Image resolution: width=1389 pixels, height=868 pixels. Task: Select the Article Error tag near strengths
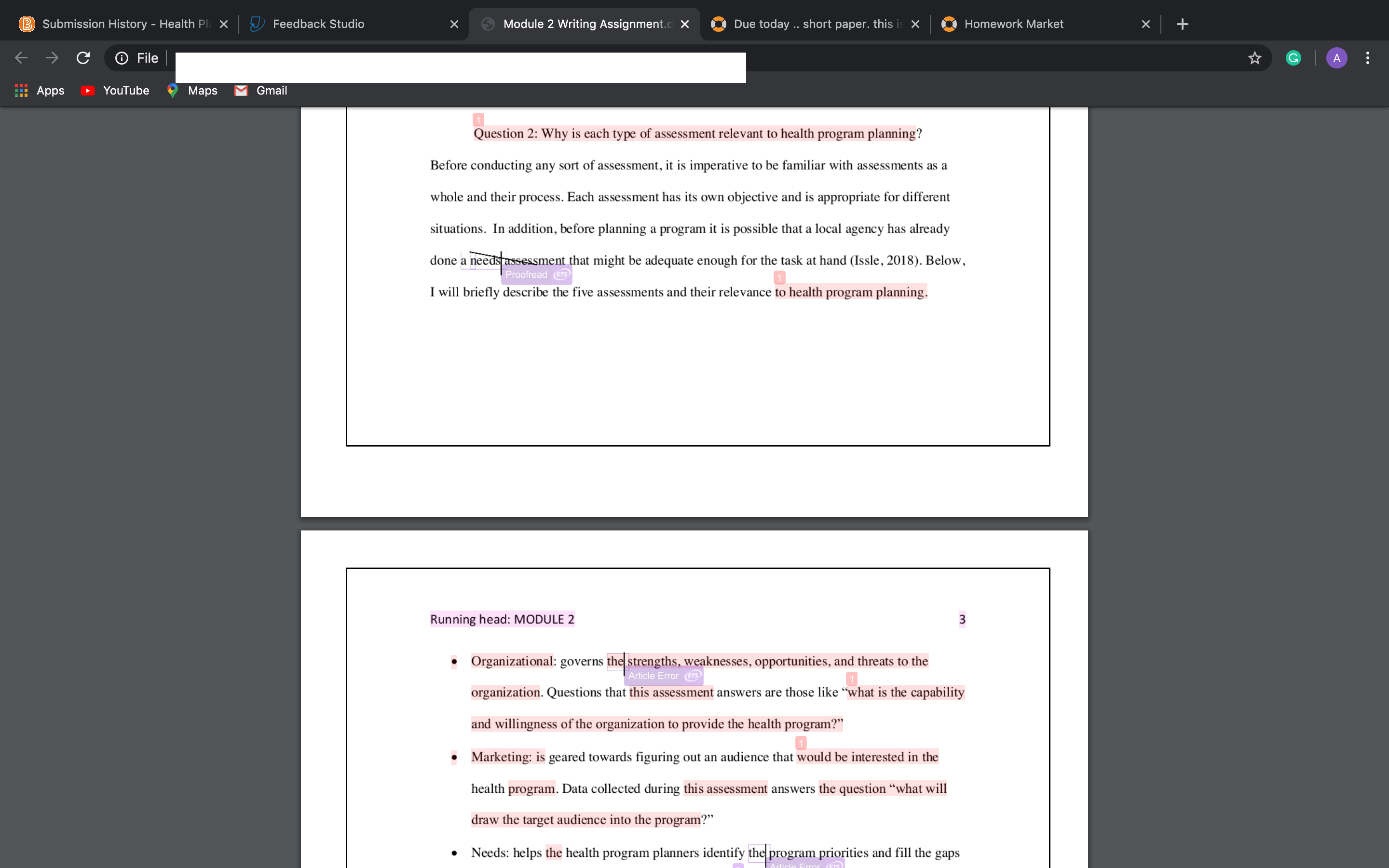664,676
